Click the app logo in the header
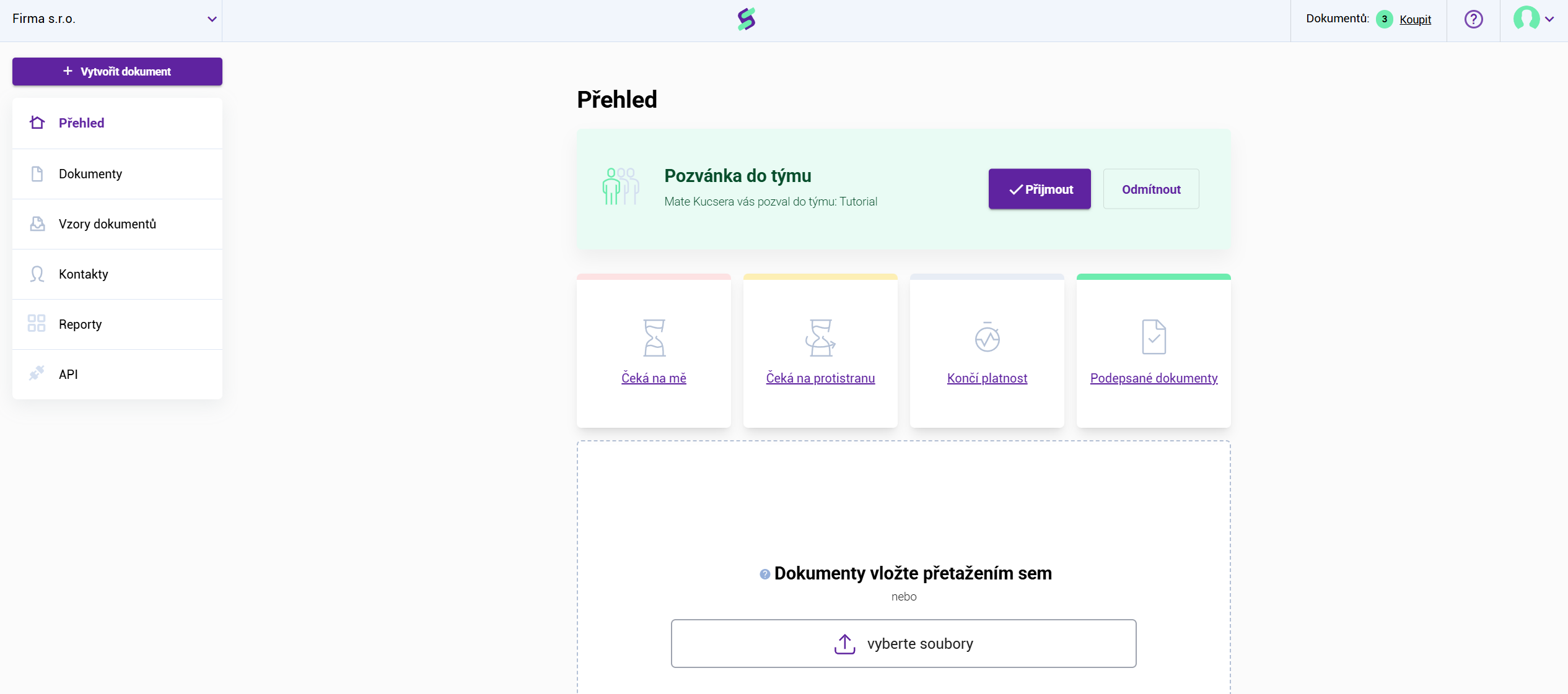Screen dimensions: 1568x694 (x=747, y=19)
